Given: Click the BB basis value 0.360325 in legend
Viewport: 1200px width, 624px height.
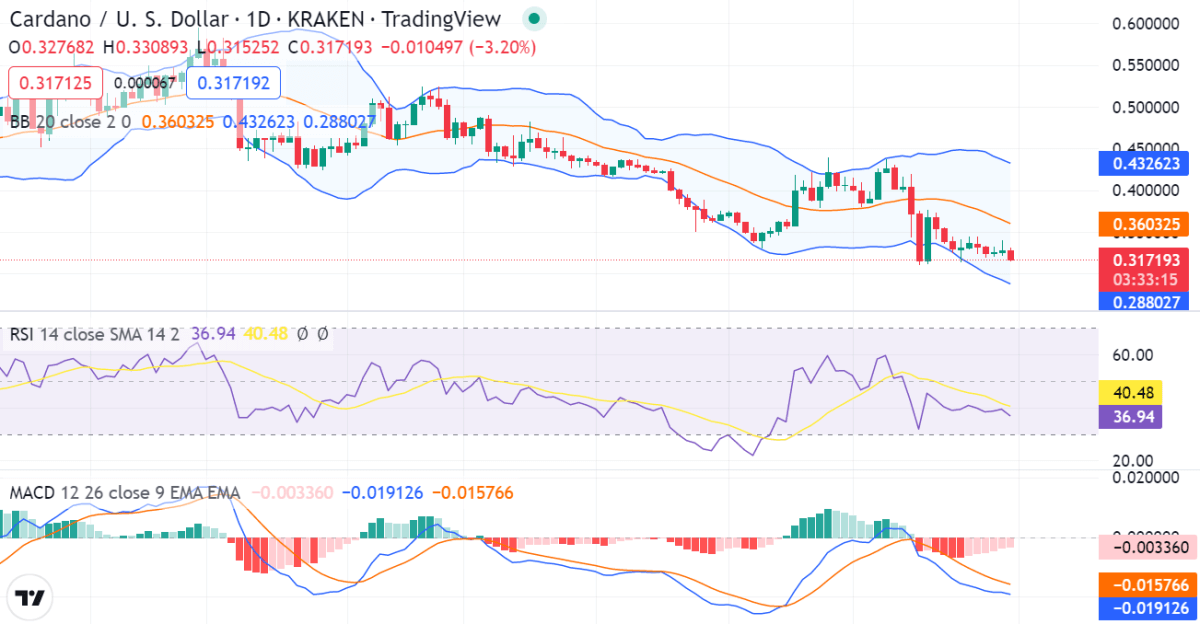Looking at the screenshot, I should pos(178,121).
